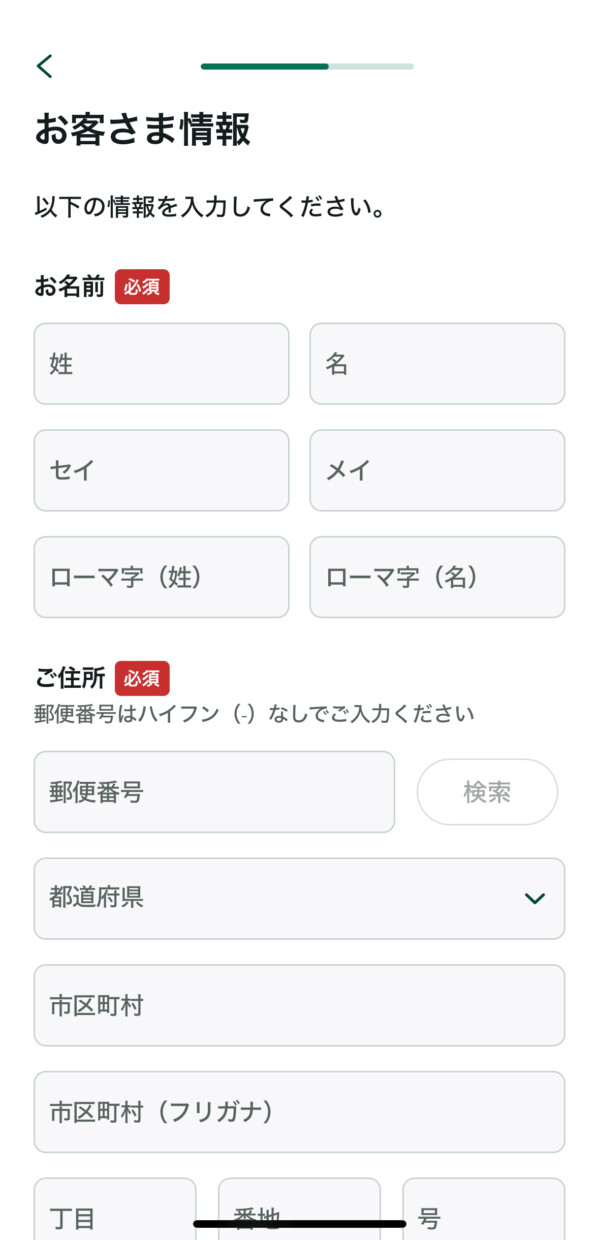
Task: Select the 名 input field
Action: 437,364
